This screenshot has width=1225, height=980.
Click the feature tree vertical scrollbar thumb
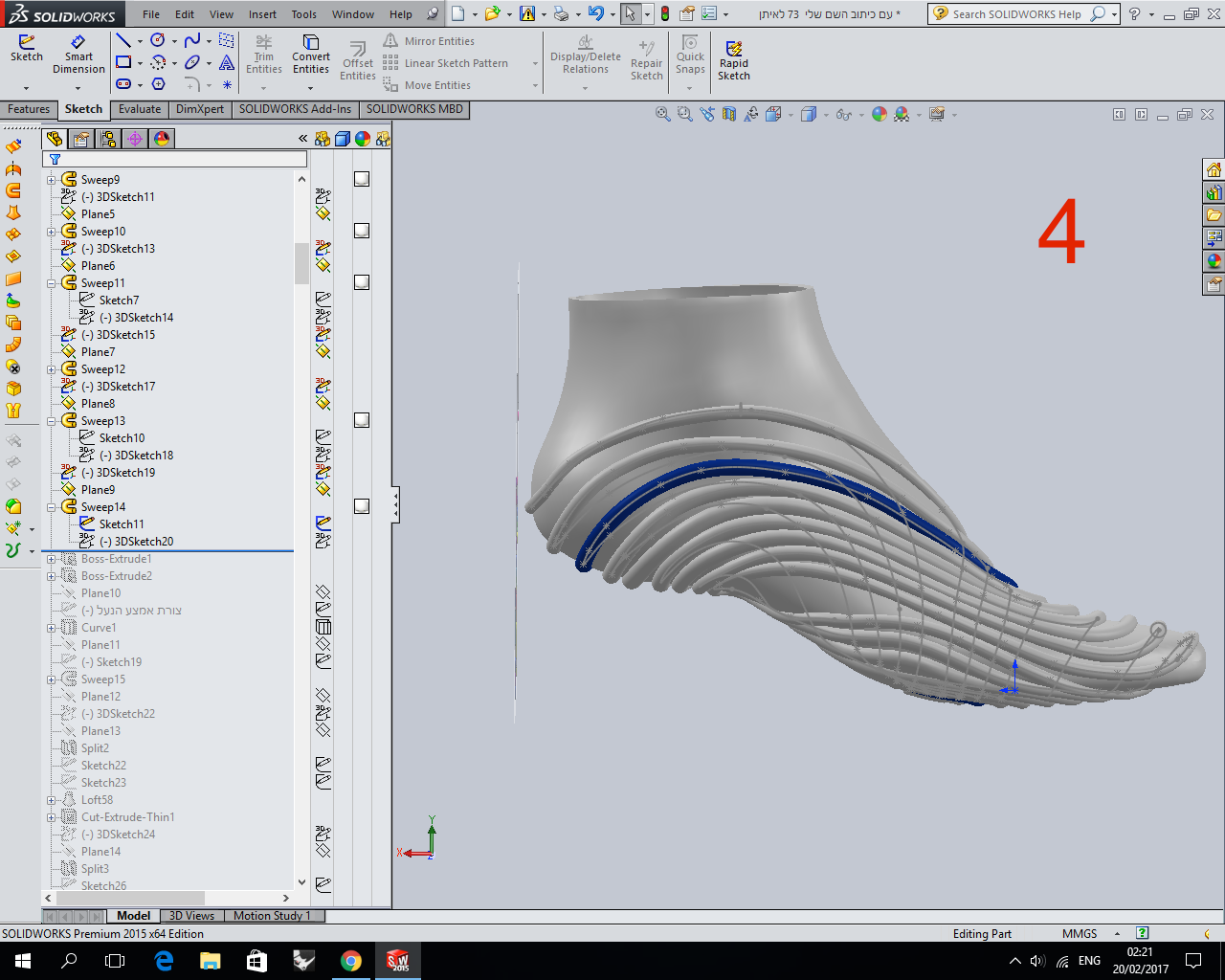301,263
